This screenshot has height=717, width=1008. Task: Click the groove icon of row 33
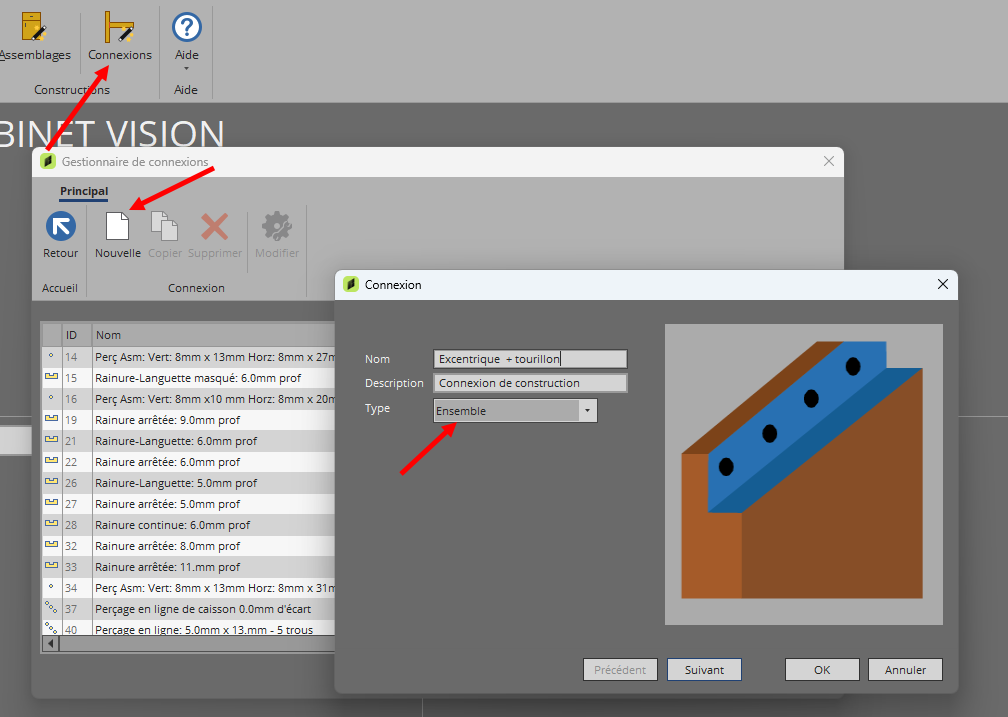pyautogui.click(x=51, y=565)
